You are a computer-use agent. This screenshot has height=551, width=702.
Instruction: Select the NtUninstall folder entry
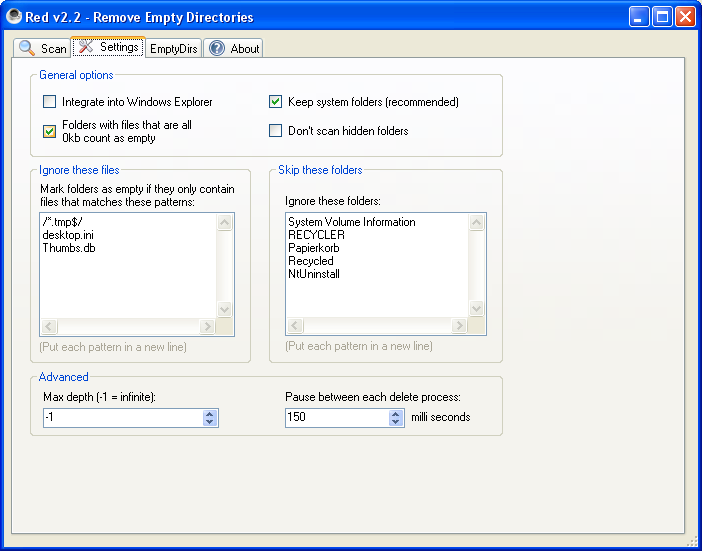[x=314, y=274]
